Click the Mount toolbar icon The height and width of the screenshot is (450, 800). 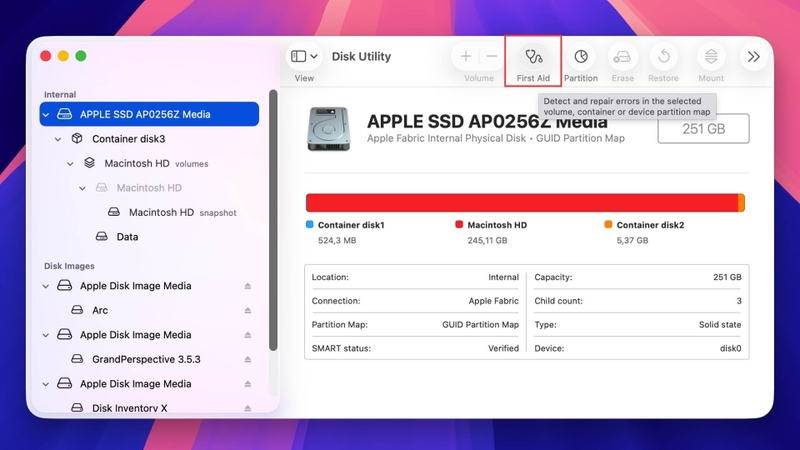(x=711, y=57)
